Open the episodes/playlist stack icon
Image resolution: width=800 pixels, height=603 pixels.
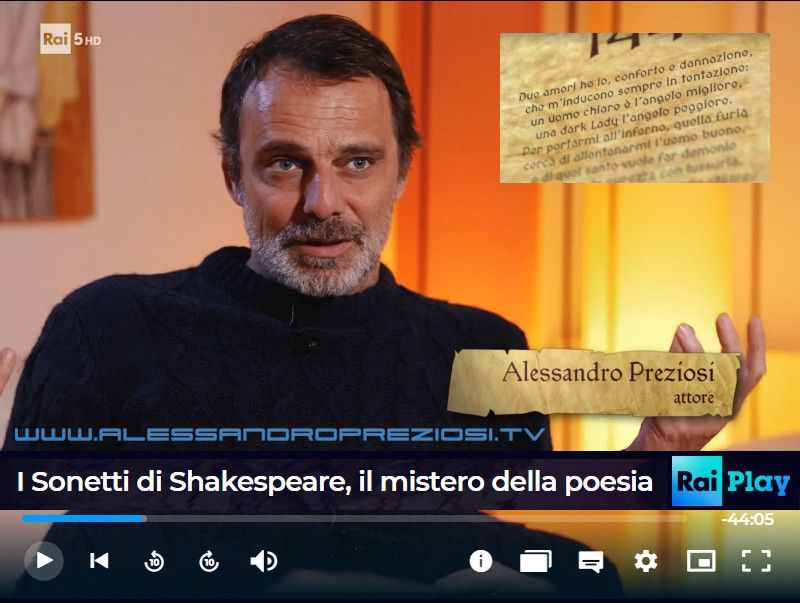[x=536, y=561]
